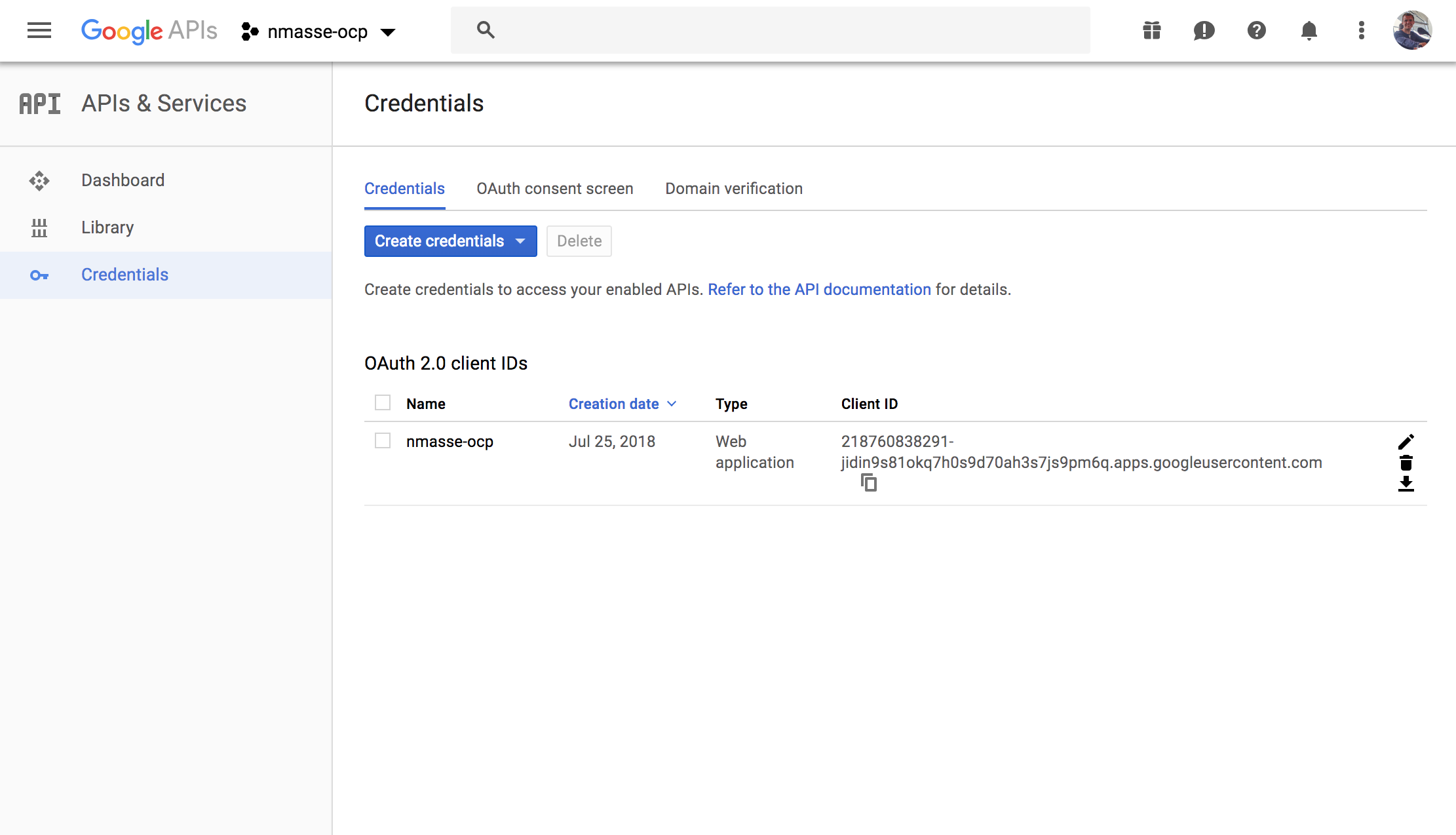Open the hamburger navigation menu
Image resolution: width=1456 pixels, height=835 pixels.
[x=39, y=30]
